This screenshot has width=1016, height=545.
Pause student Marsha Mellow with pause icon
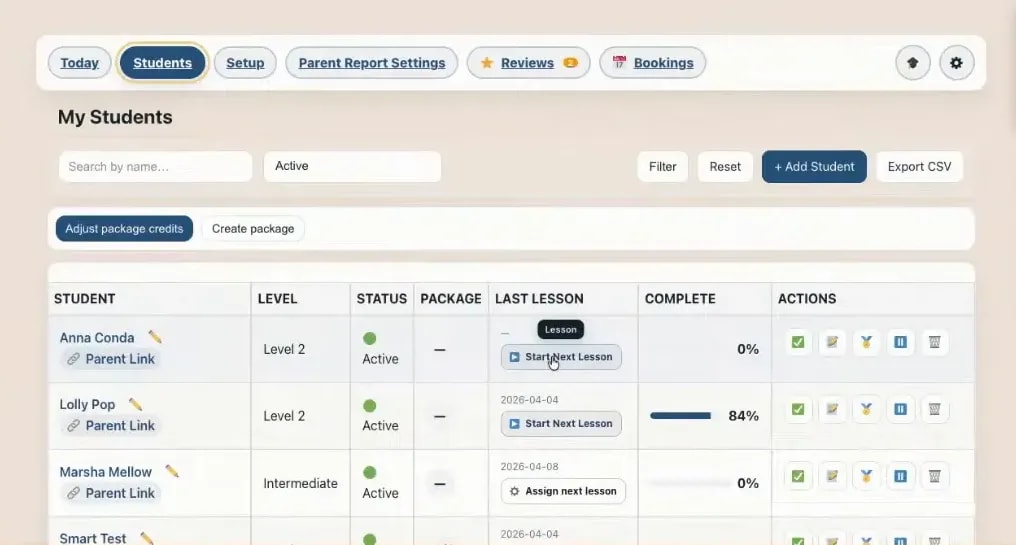pos(901,476)
